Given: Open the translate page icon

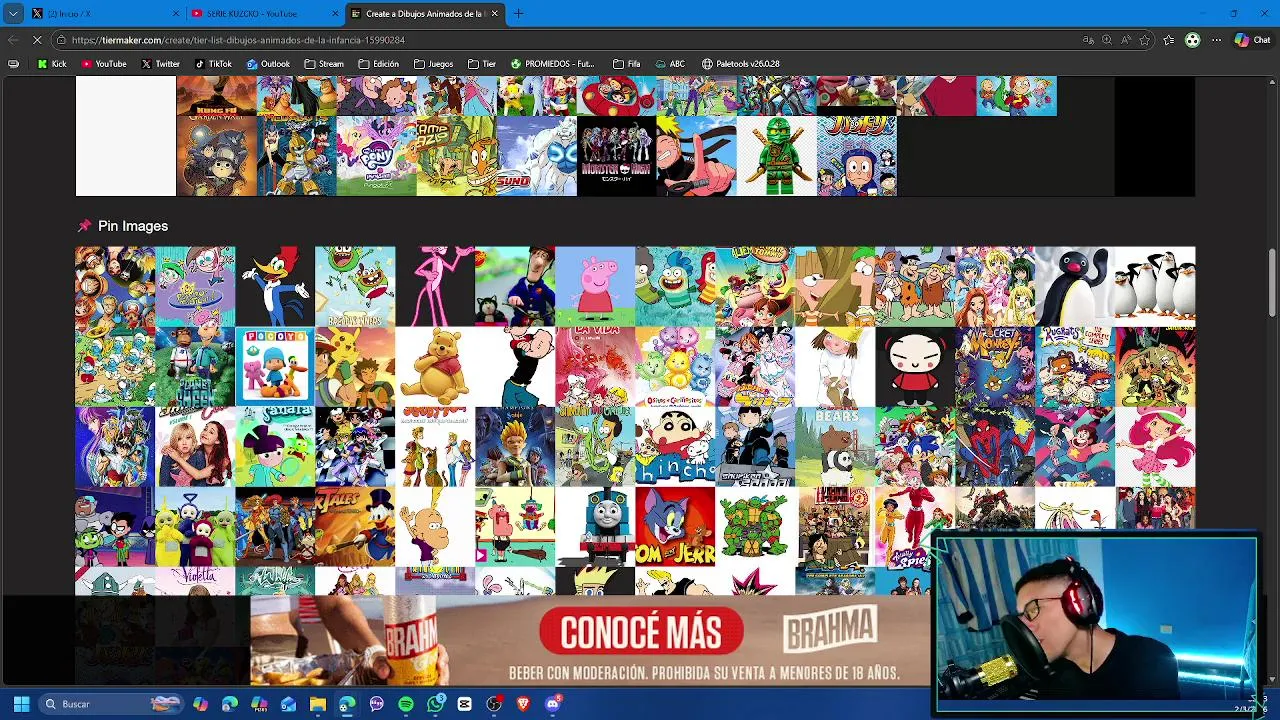Looking at the screenshot, I should 1088,40.
